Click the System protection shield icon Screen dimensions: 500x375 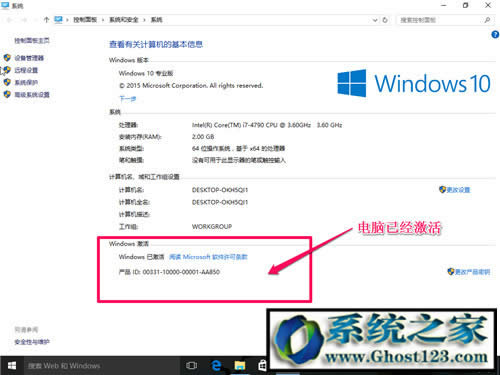pyautogui.click(x=7, y=82)
